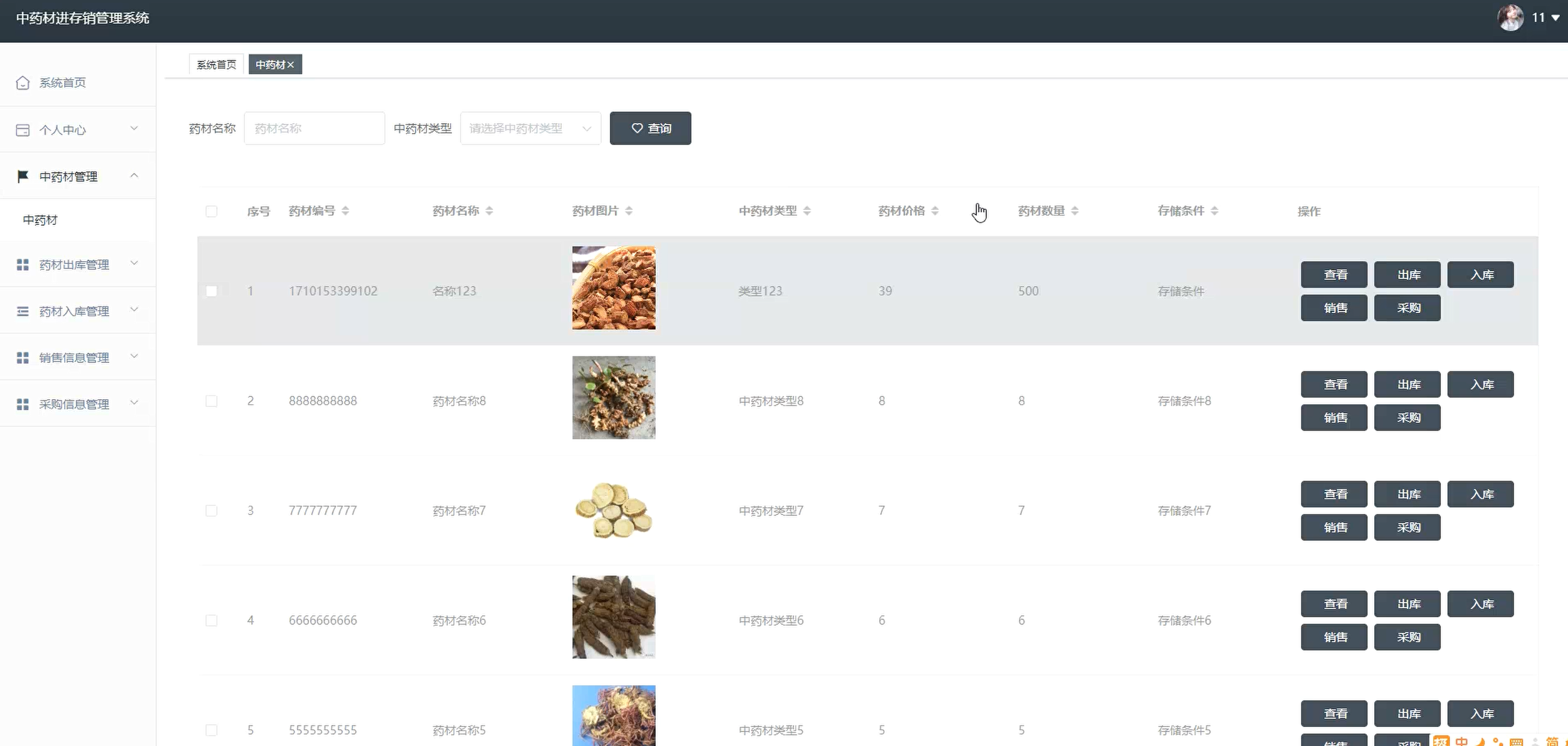Click 查看 for row 名称123
The image size is (1568, 746).
click(1334, 275)
